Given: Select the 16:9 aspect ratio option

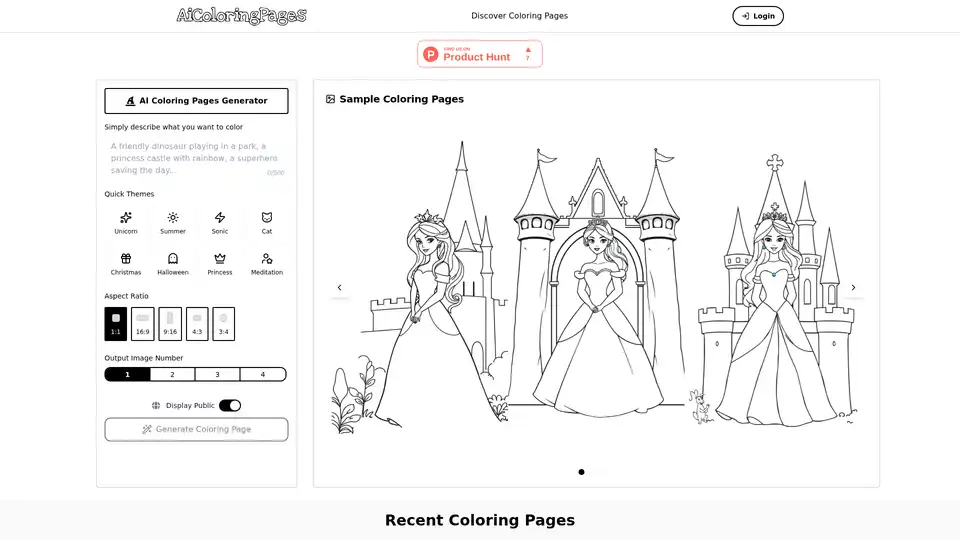Looking at the screenshot, I should pos(143,323).
